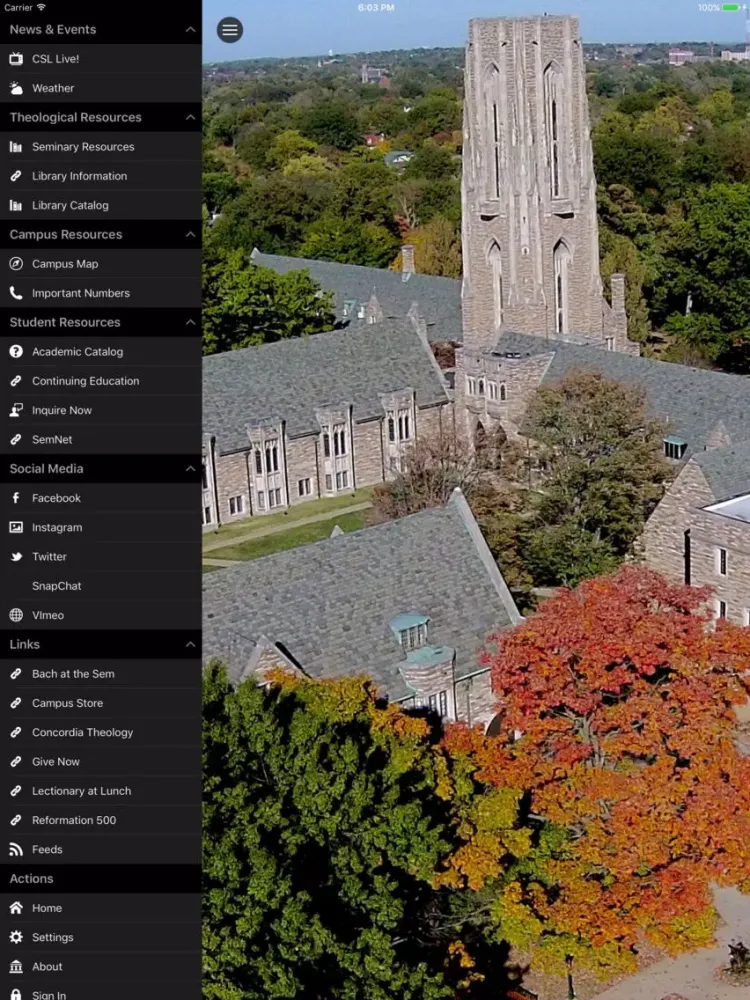Open Important Numbers menu entry

[x=101, y=293]
